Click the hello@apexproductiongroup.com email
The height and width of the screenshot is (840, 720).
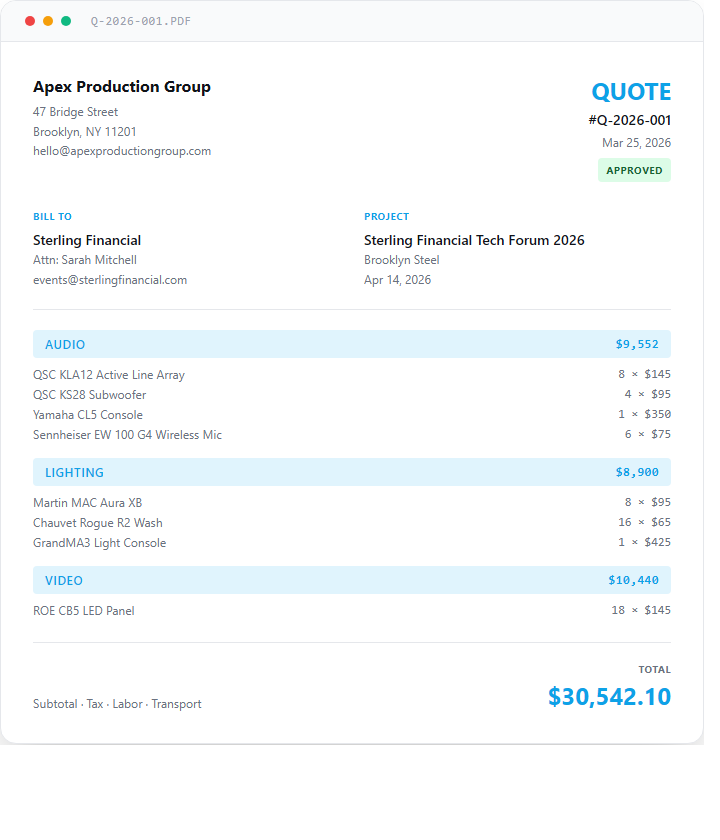(122, 151)
